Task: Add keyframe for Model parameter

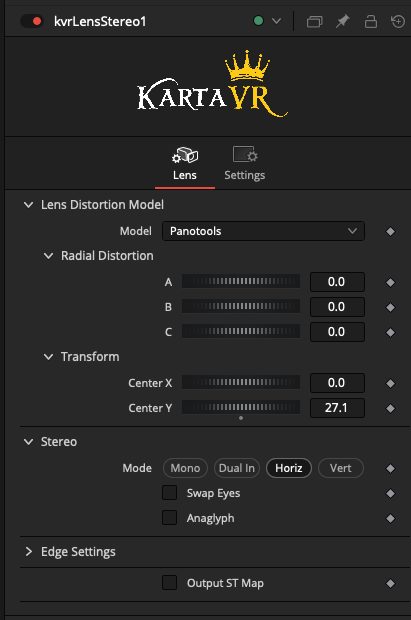Action: pos(390,232)
